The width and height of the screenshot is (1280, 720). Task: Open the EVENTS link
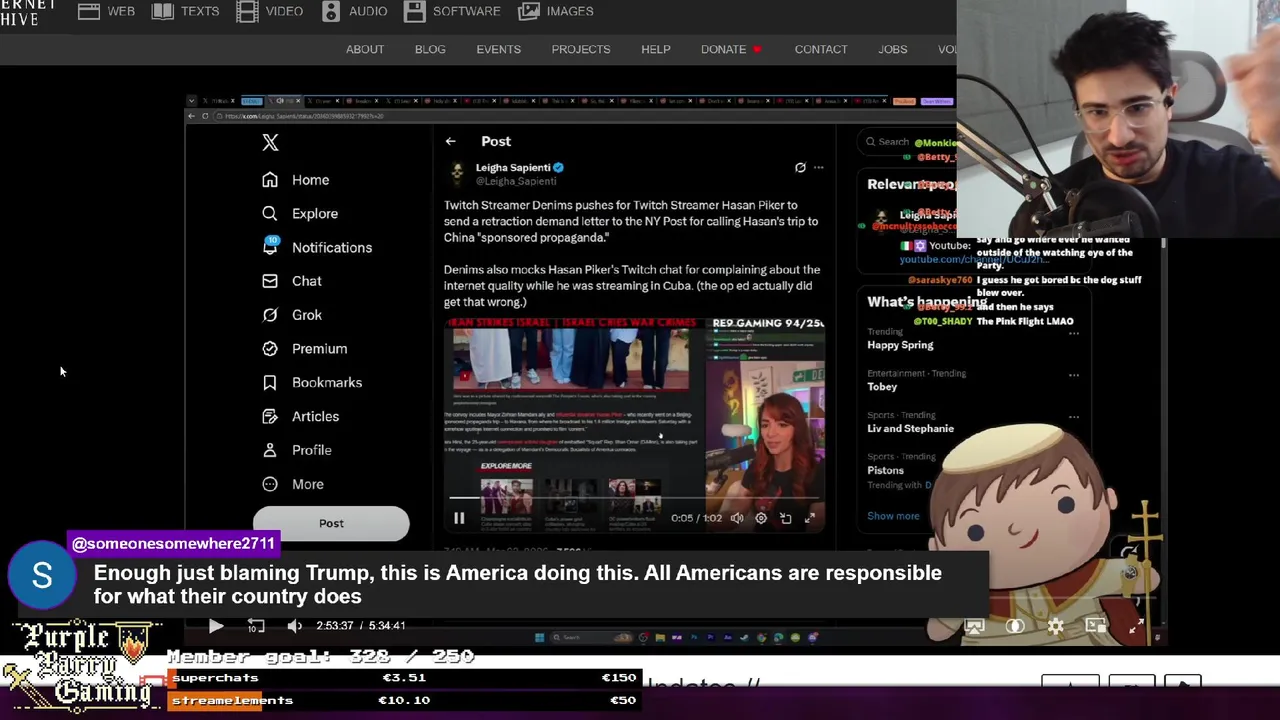pos(498,49)
